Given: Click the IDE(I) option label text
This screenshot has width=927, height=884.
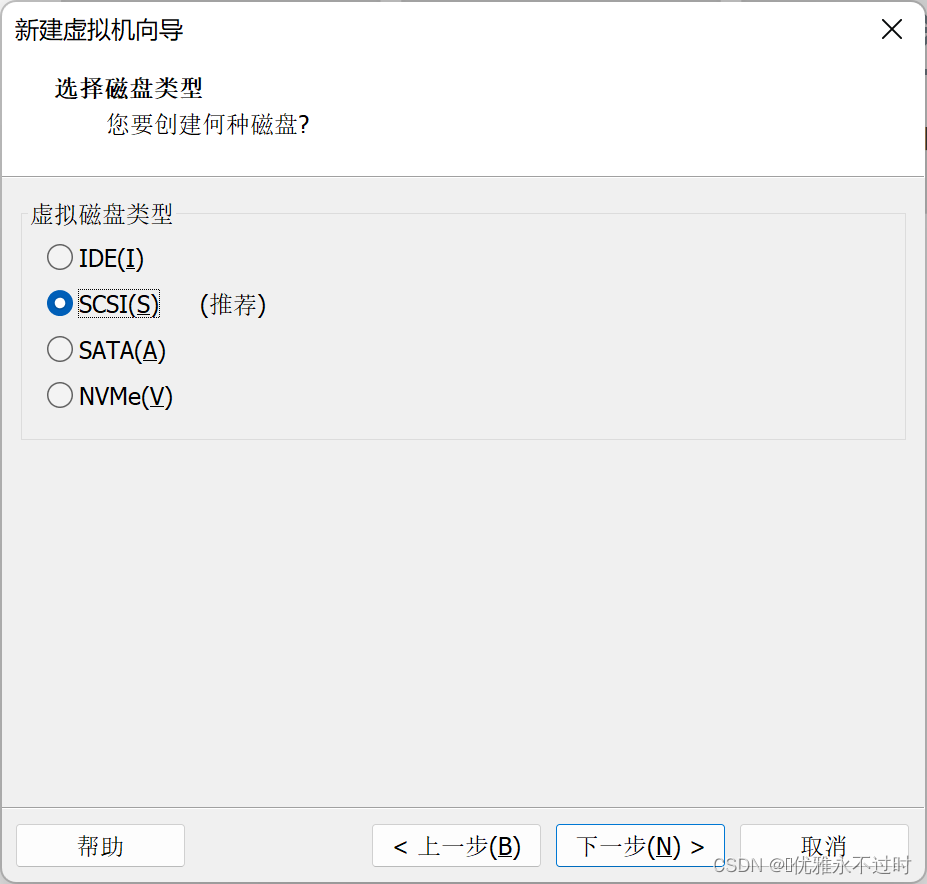Looking at the screenshot, I should point(111,258).
